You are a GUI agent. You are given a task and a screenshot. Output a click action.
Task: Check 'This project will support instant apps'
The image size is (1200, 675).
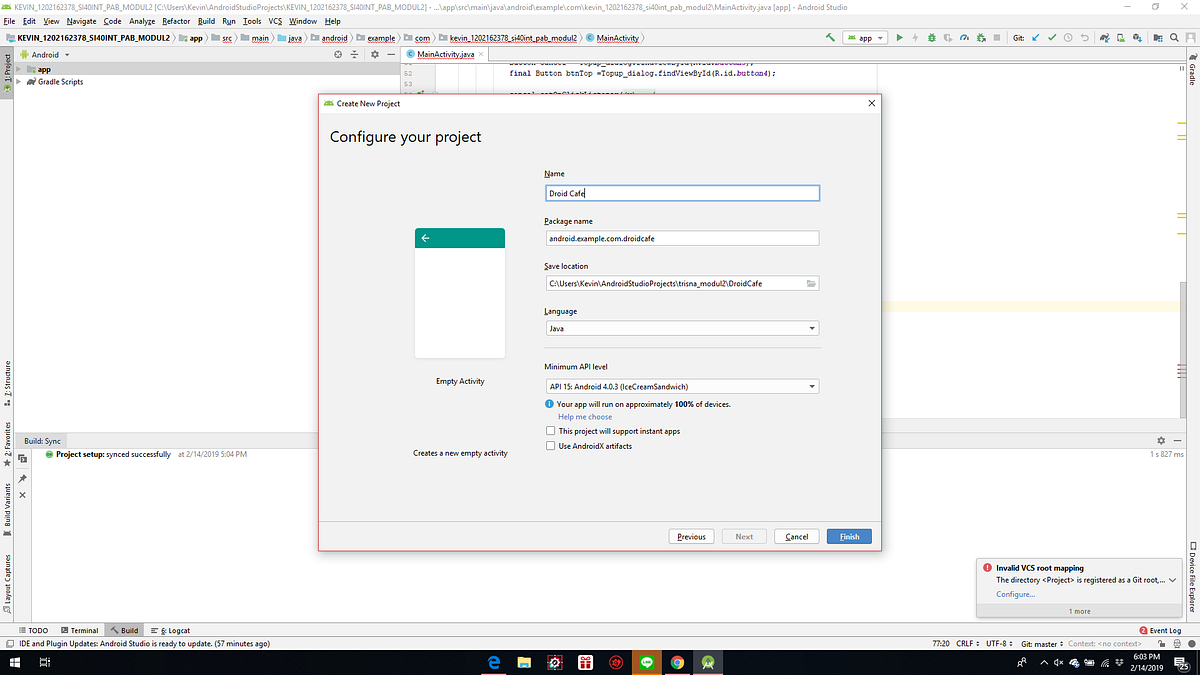(550, 430)
